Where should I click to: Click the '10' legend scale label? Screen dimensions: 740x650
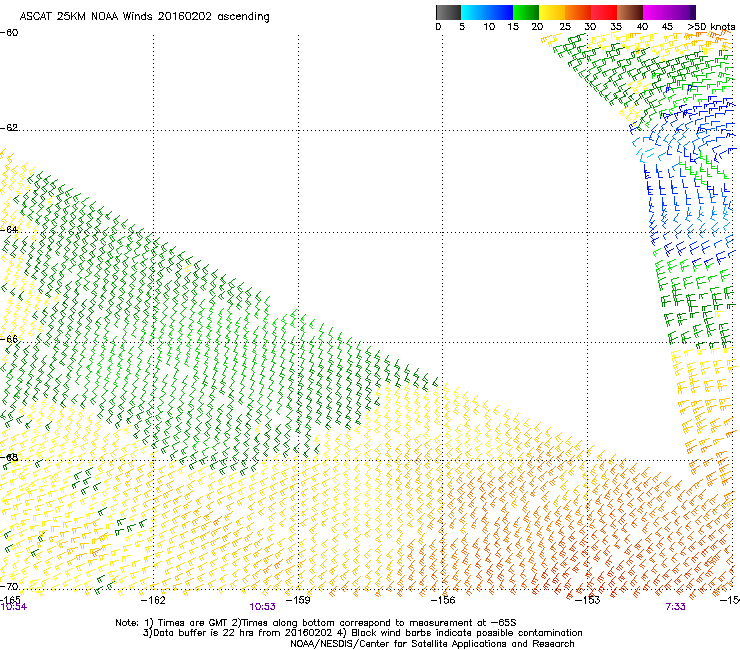pos(489,27)
